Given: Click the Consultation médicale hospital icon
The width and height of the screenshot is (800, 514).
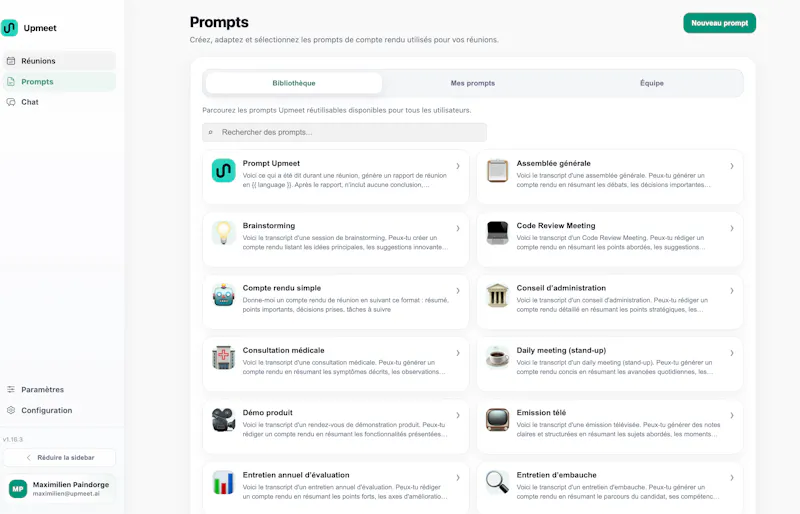Looking at the screenshot, I should (x=223, y=357).
